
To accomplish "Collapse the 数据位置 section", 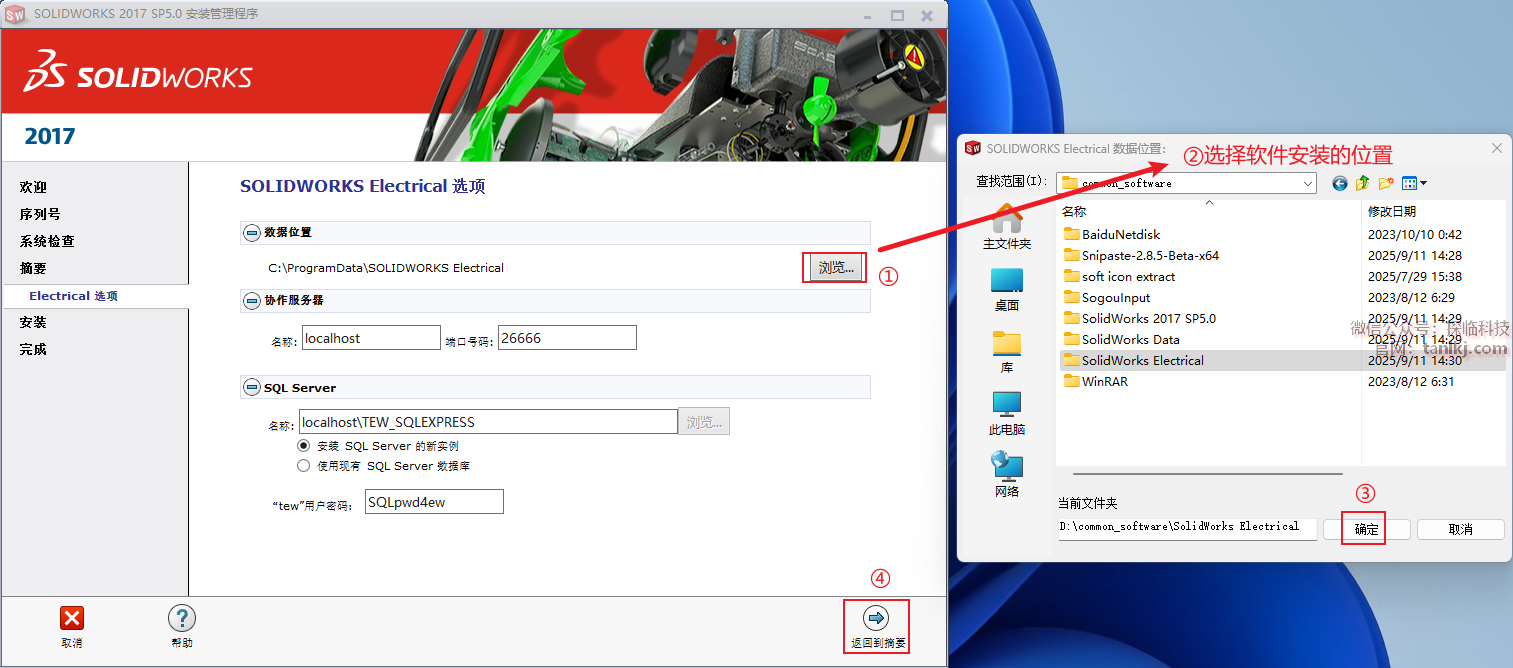I will (x=251, y=233).
